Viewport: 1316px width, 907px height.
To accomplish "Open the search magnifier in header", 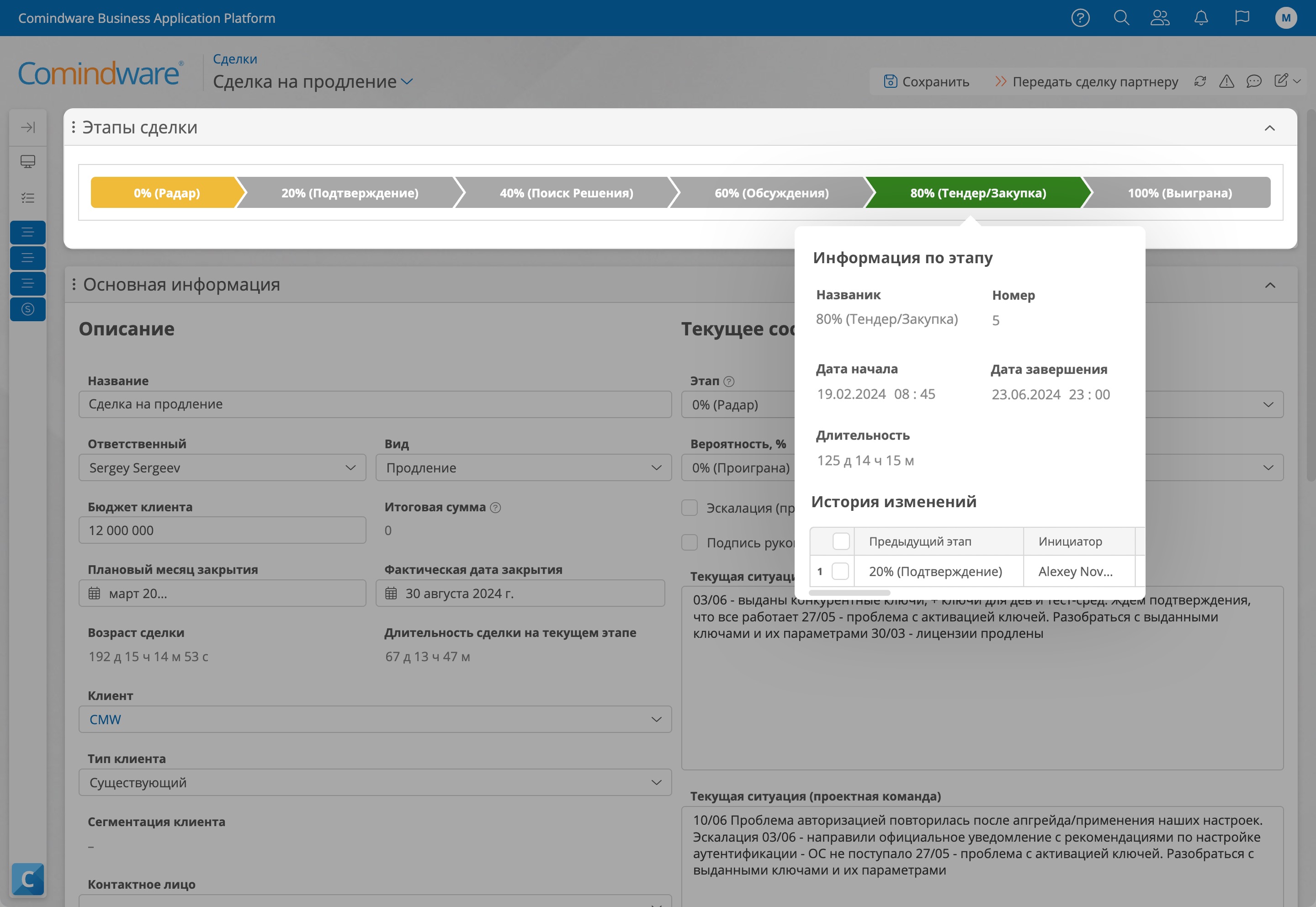I will pyautogui.click(x=1121, y=18).
